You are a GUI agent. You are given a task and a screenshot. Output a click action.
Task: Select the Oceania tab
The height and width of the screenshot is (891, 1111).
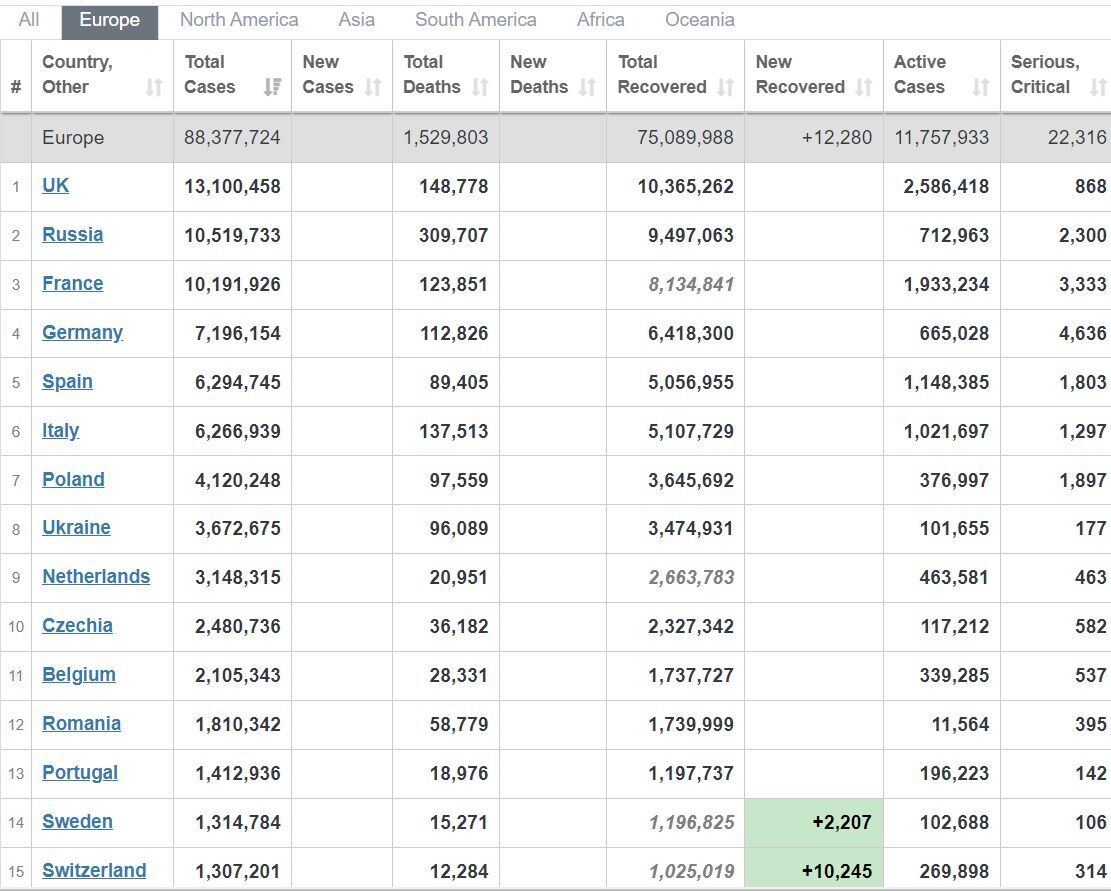(699, 20)
